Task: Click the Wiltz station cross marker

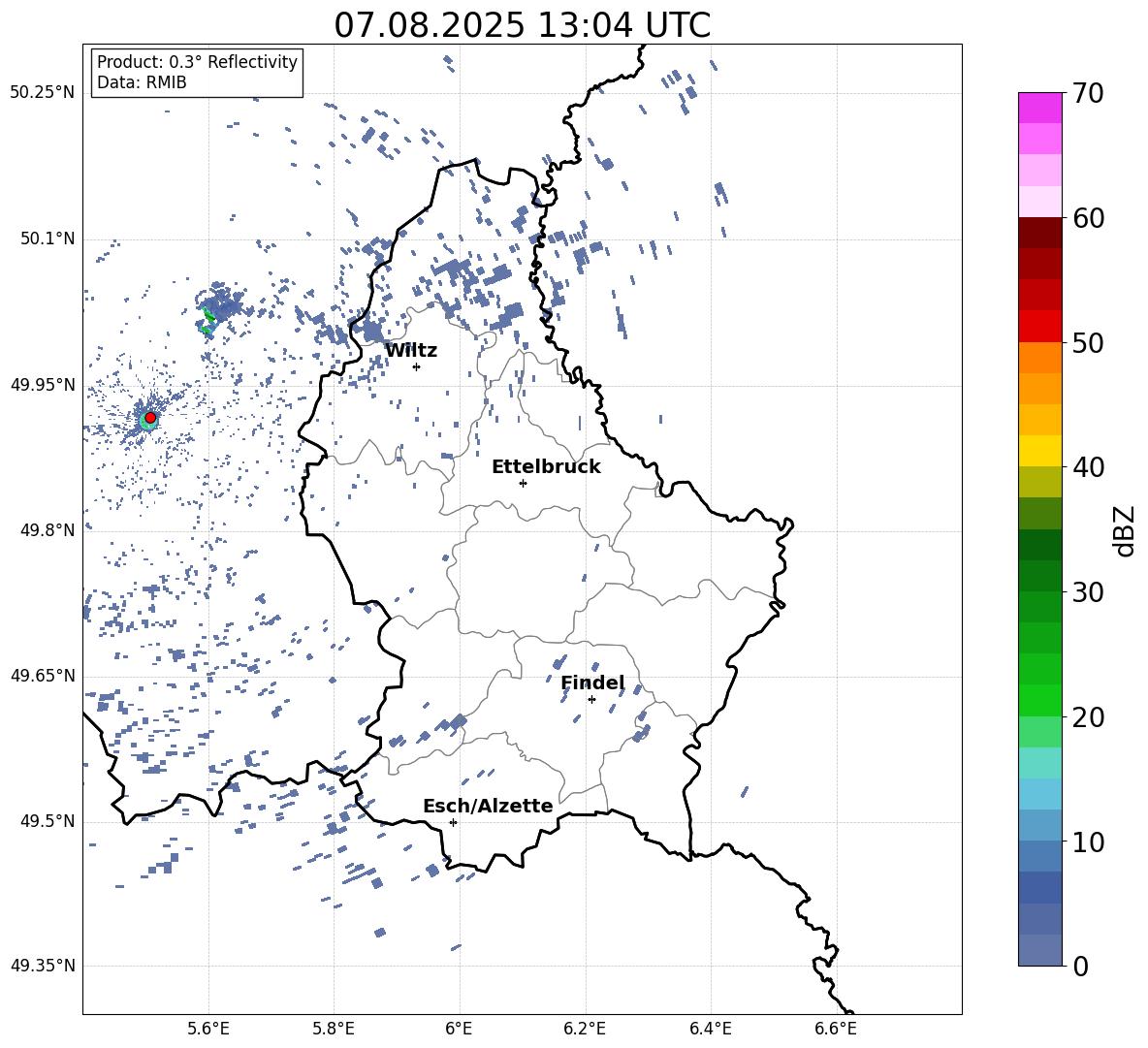Action: [416, 366]
